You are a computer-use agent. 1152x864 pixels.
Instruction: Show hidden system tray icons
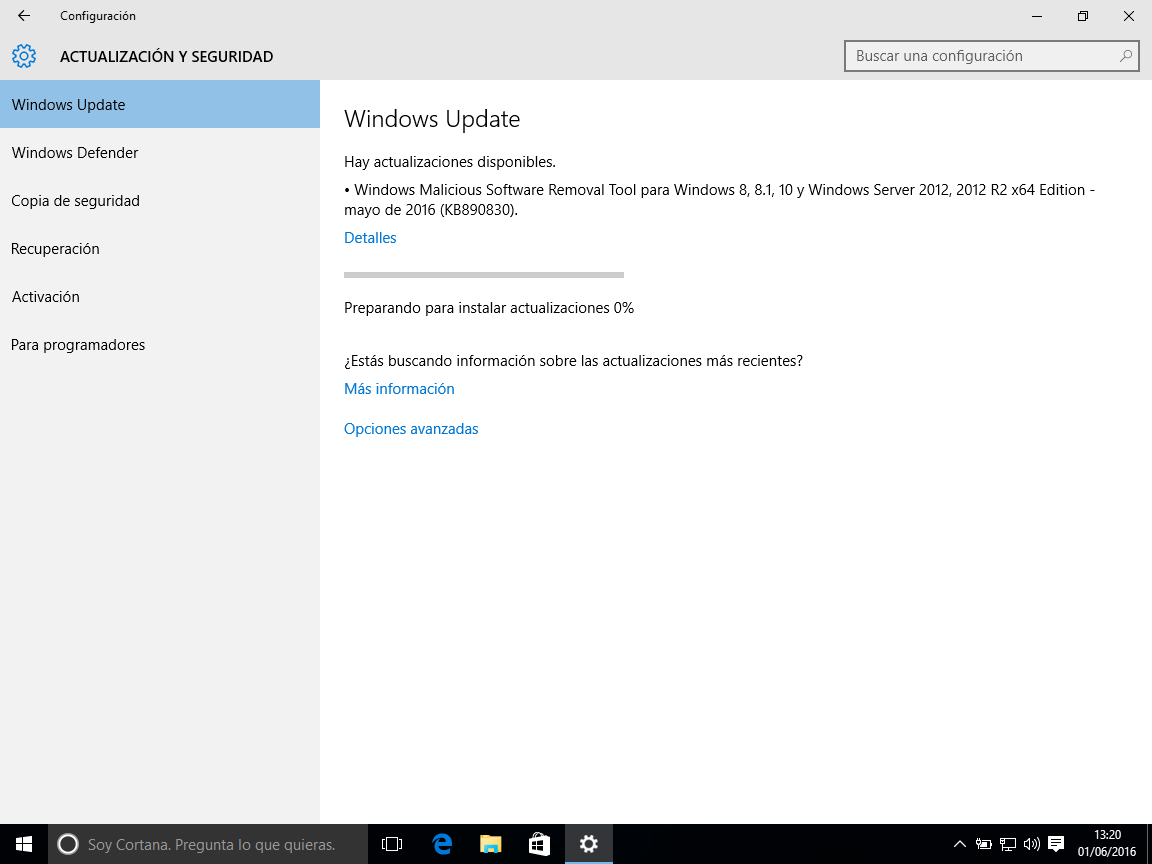click(960, 844)
